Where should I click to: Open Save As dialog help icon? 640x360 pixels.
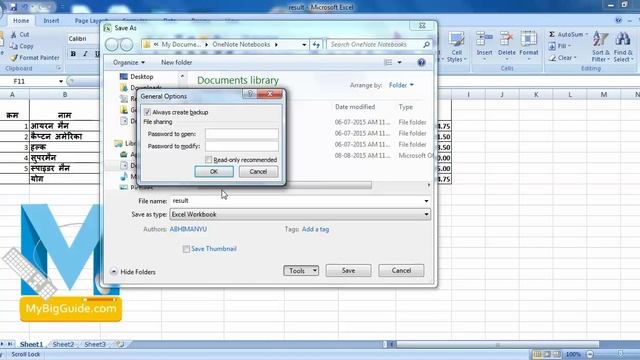pyautogui.click(x=421, y=62)
